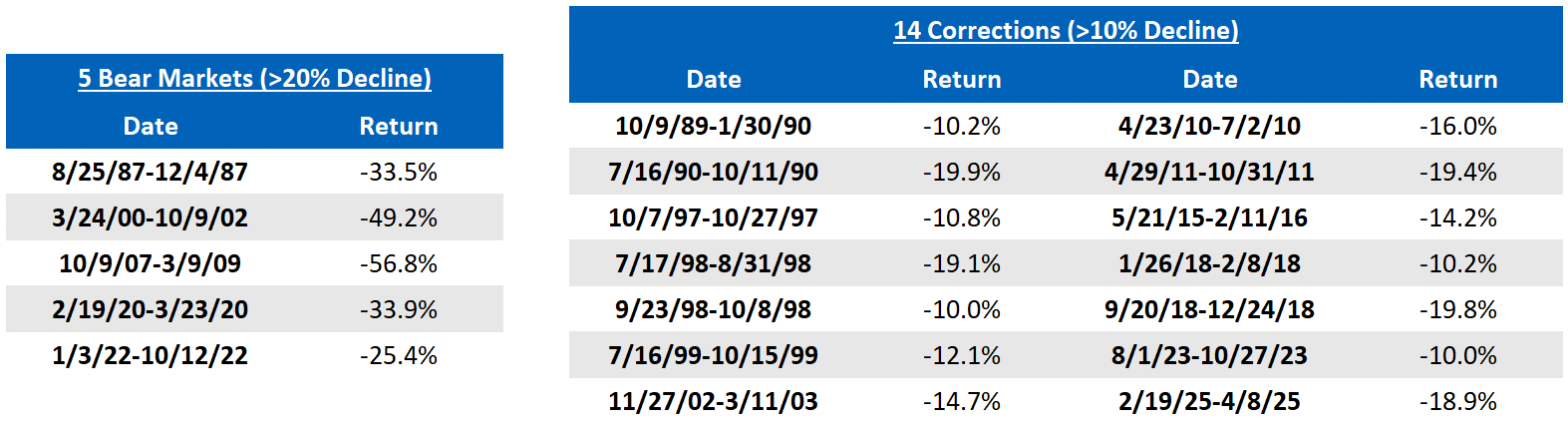1568x427 pixels.
Task: Click the -19.4% return cell
Action: click(x=1458, y=172)
